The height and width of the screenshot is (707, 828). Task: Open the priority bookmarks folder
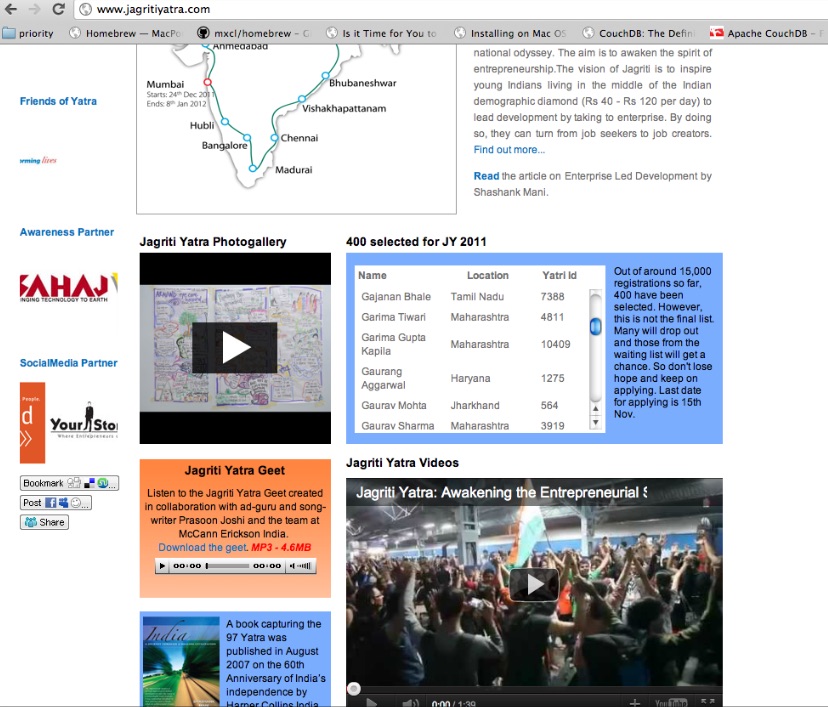pyautogui.click(x=28, y=33)
